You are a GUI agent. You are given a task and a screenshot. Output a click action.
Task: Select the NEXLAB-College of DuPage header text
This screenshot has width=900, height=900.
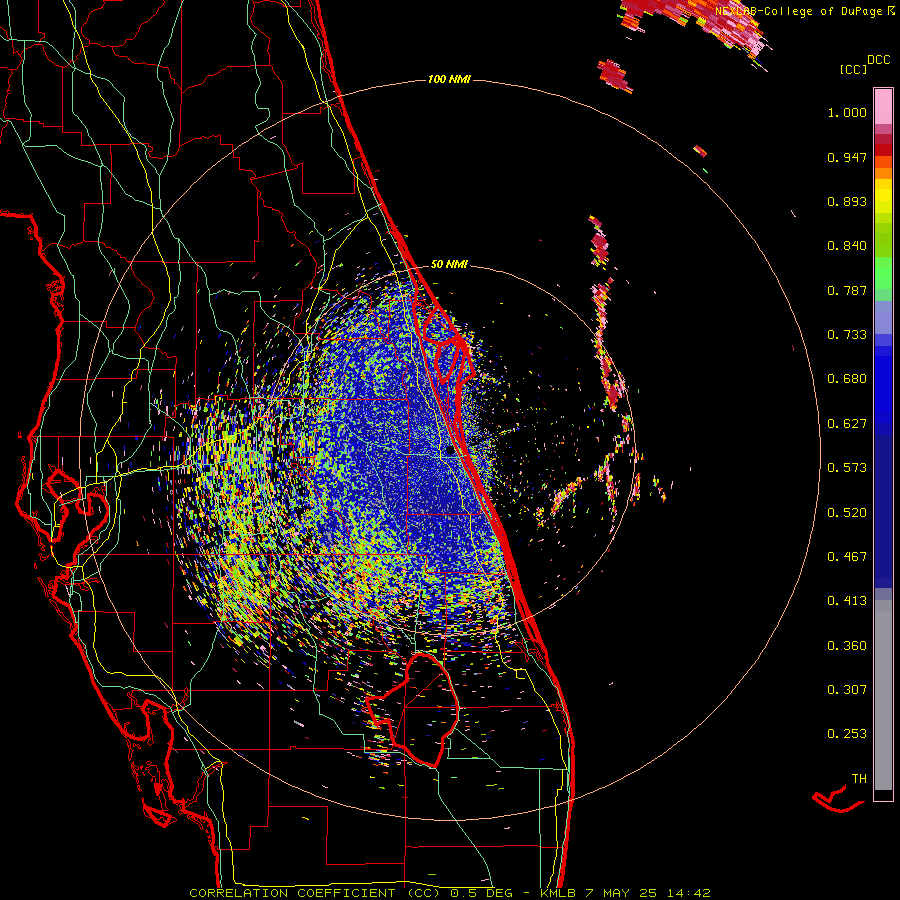(800, 11)
